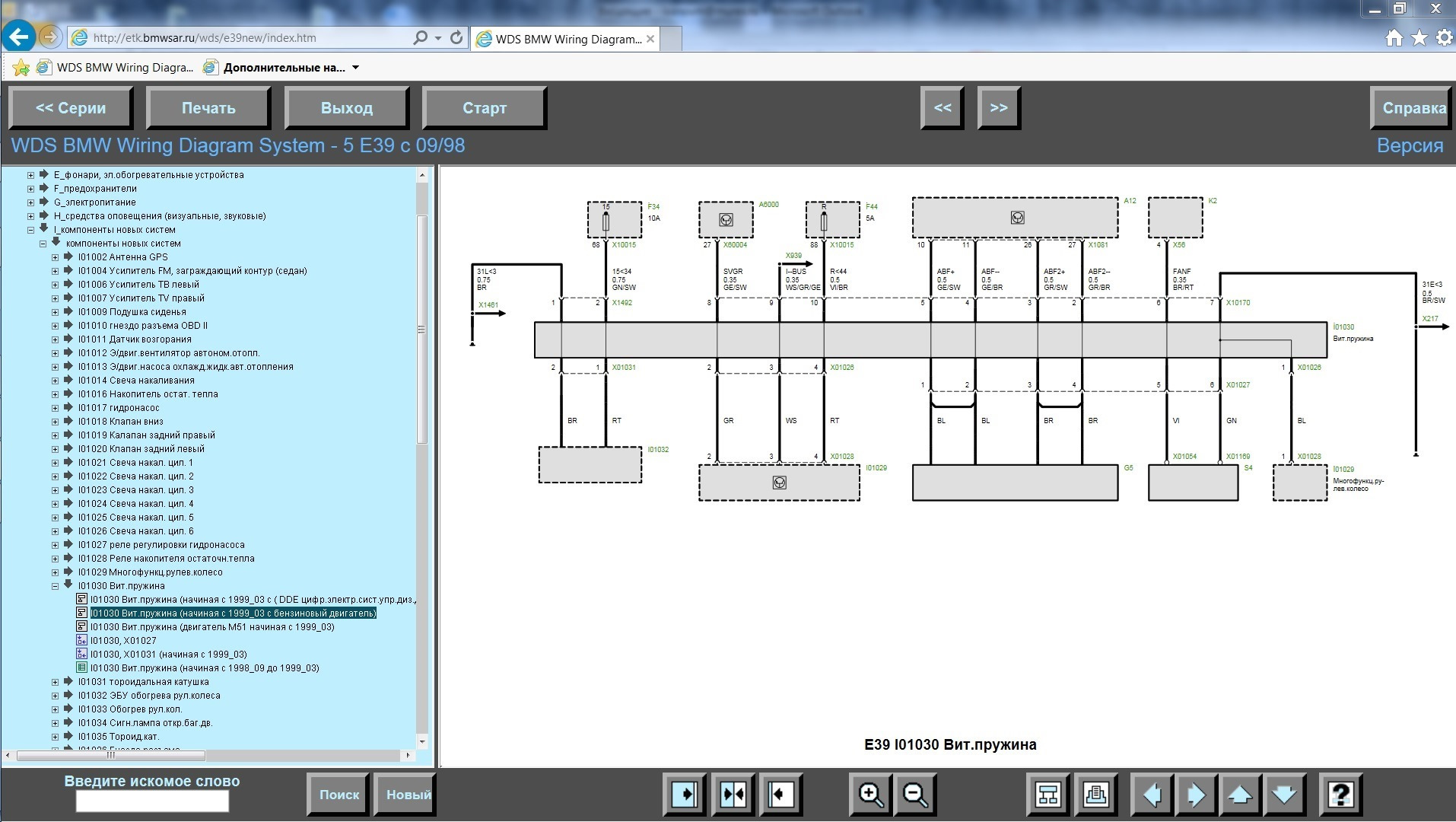Screen dimensions: 1456x822
Task: Open the browser settings gear icon
Action: tap(1445, 38)
